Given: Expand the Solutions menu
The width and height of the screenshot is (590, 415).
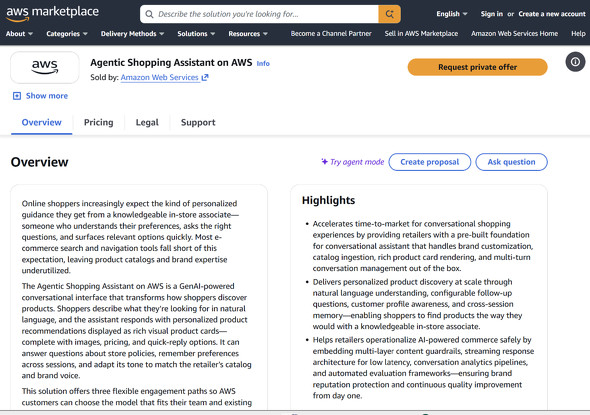Looking at the screenshot, I should (196, 34).
